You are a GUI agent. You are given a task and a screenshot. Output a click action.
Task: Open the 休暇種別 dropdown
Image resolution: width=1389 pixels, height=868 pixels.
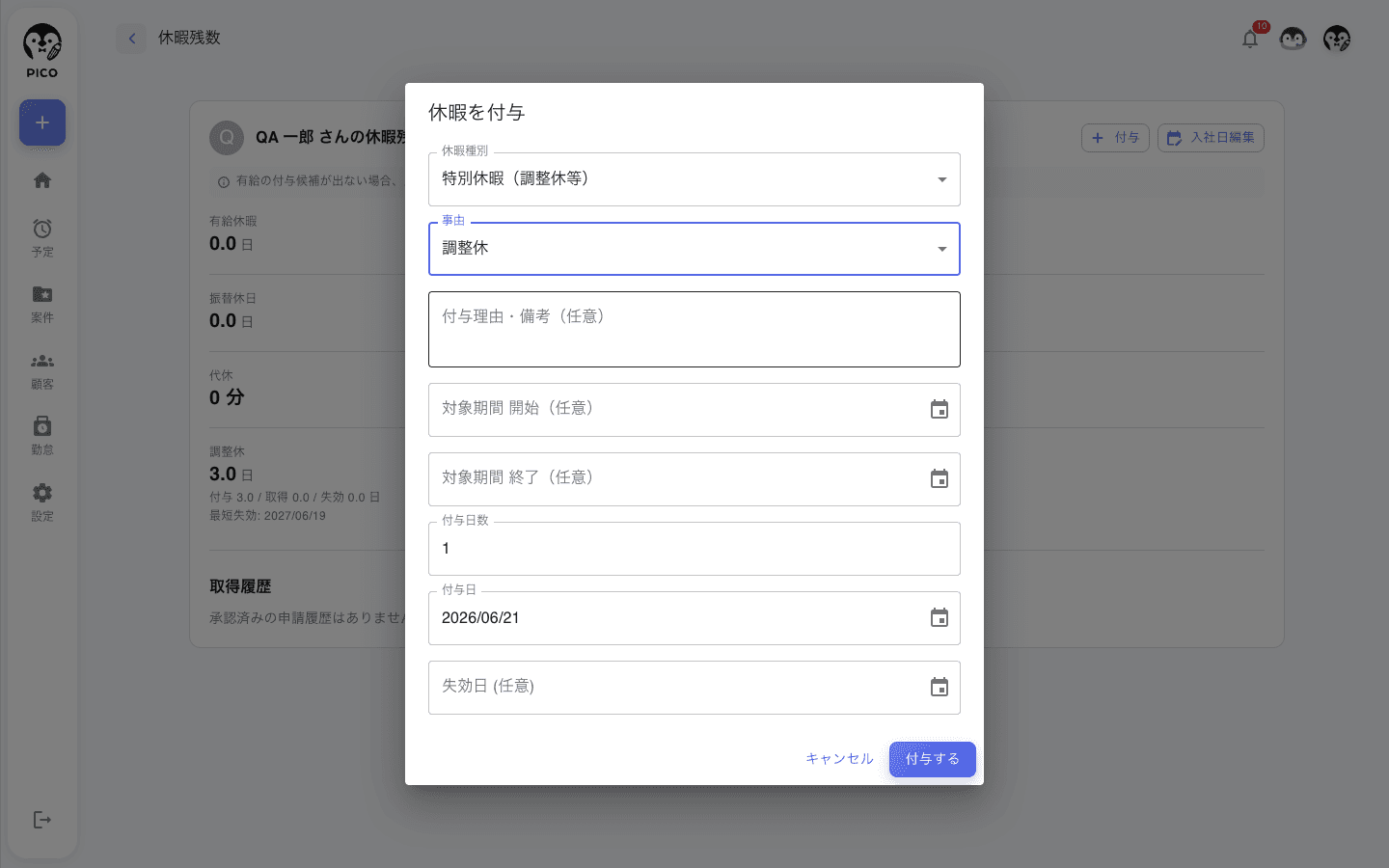point(694,179)
